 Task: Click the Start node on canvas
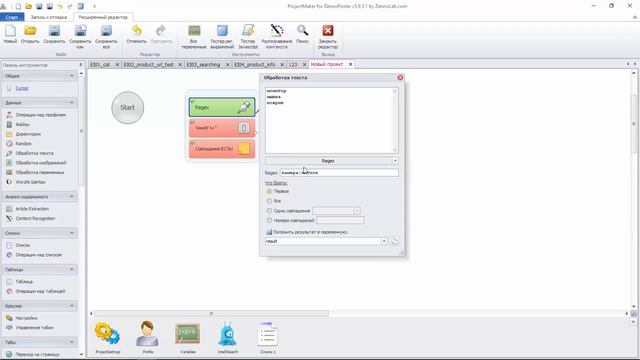pos(128,108)
